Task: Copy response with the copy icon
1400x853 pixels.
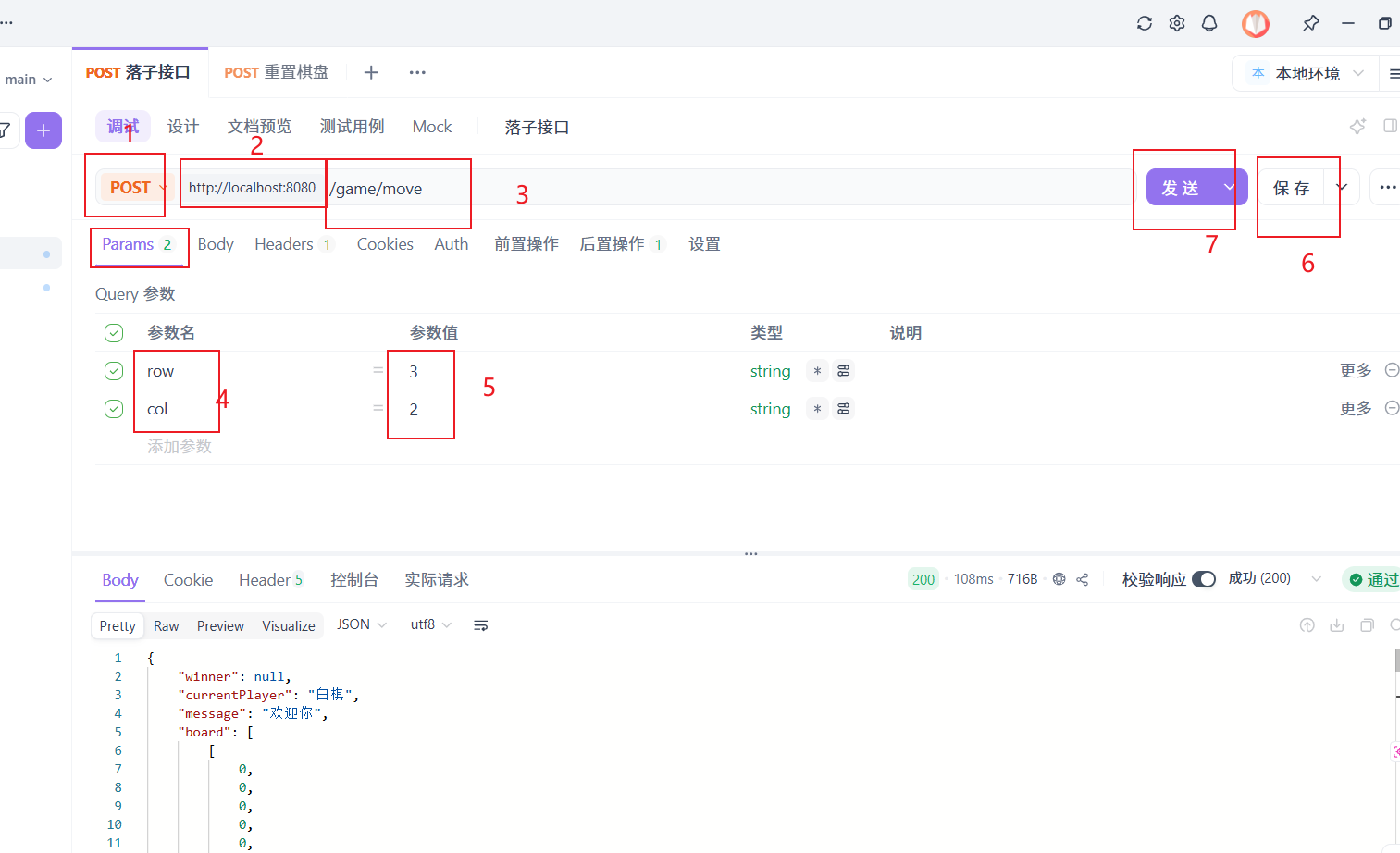Action: [1367, 625]
